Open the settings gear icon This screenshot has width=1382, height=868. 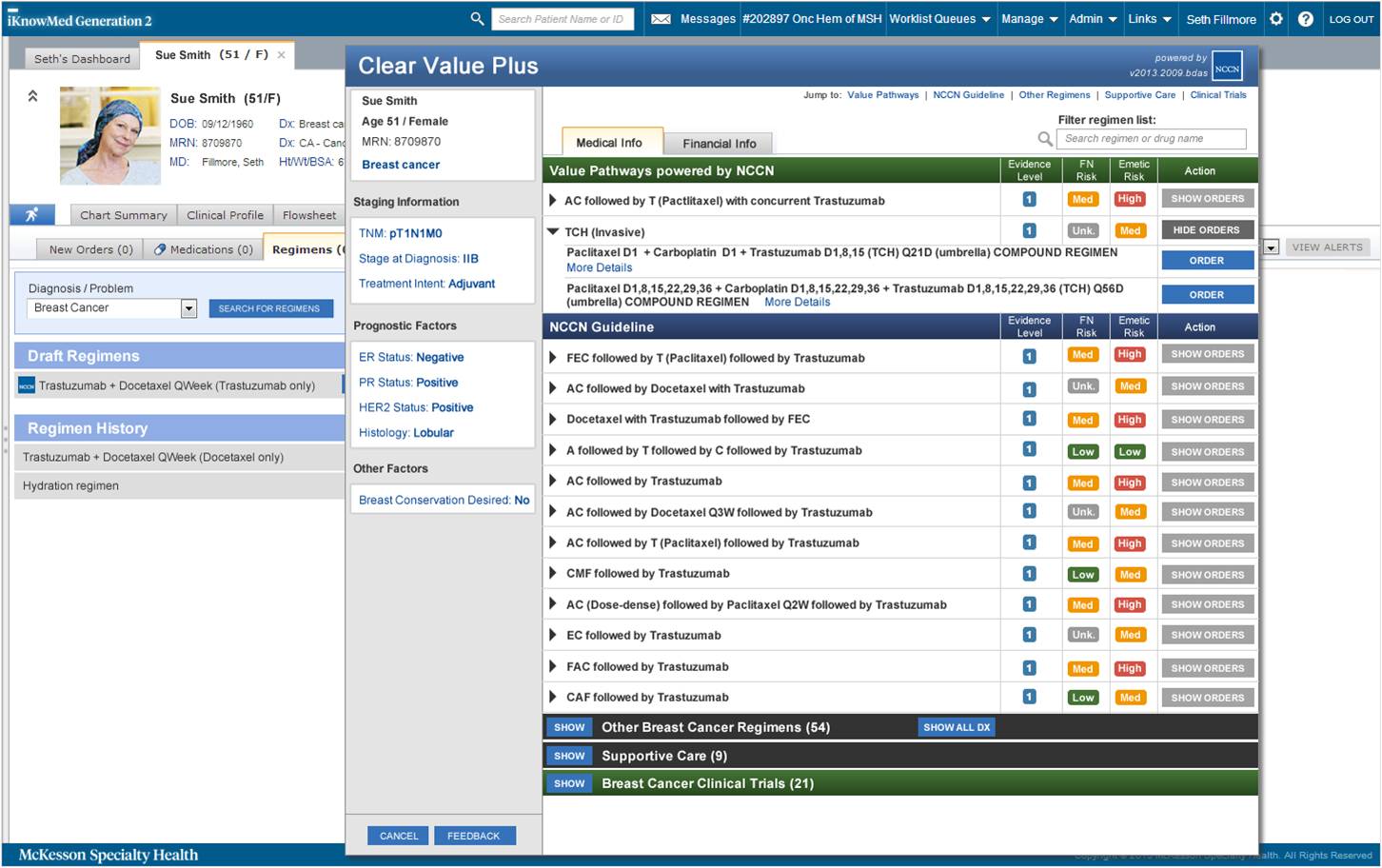point(1276,19)
